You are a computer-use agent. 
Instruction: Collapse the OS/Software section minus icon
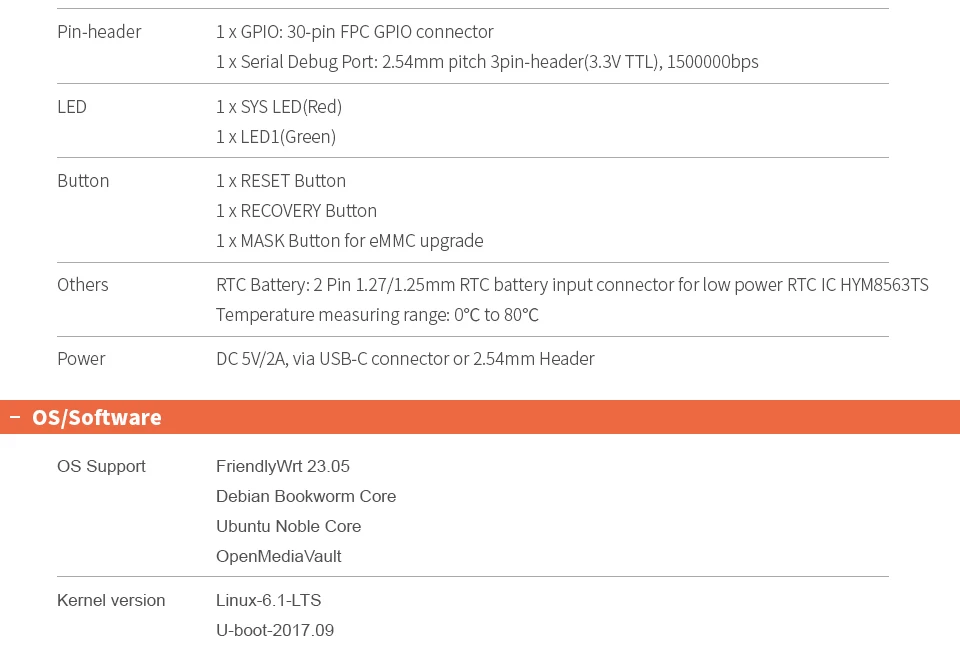click(x=15, y=417)
